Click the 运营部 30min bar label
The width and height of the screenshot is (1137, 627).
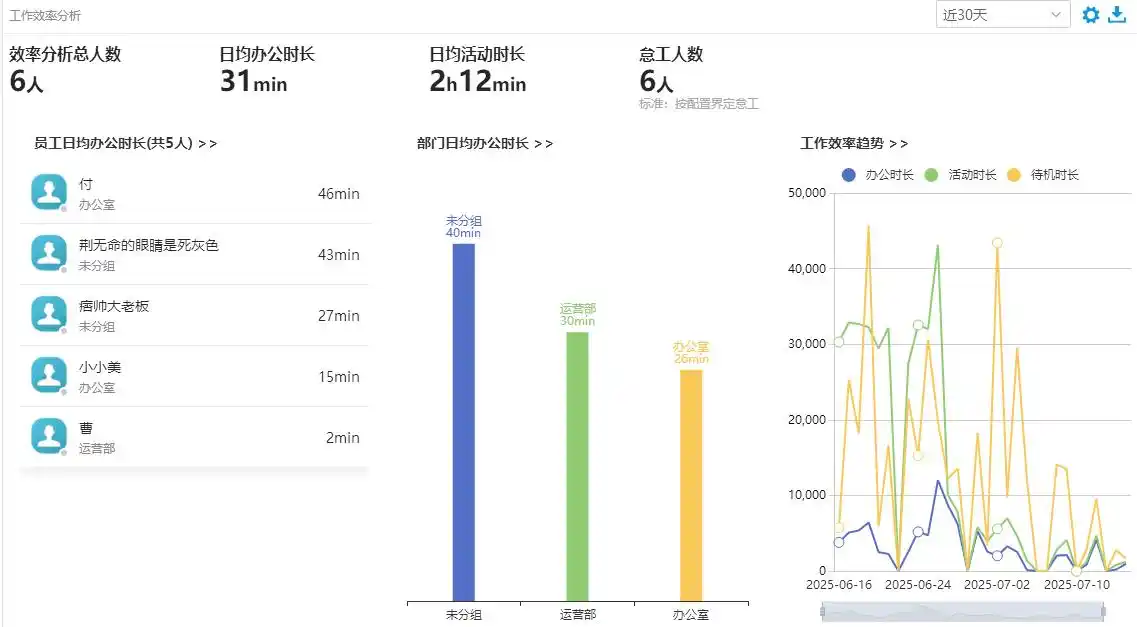(x=577, y=315)
